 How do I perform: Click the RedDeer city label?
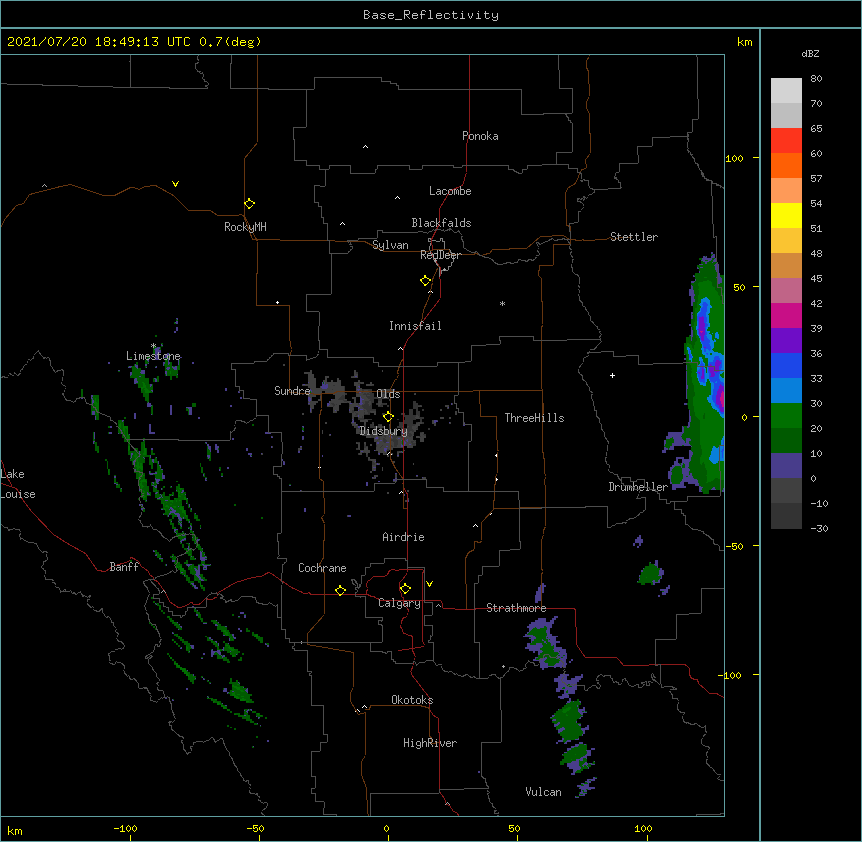point(440,255)
